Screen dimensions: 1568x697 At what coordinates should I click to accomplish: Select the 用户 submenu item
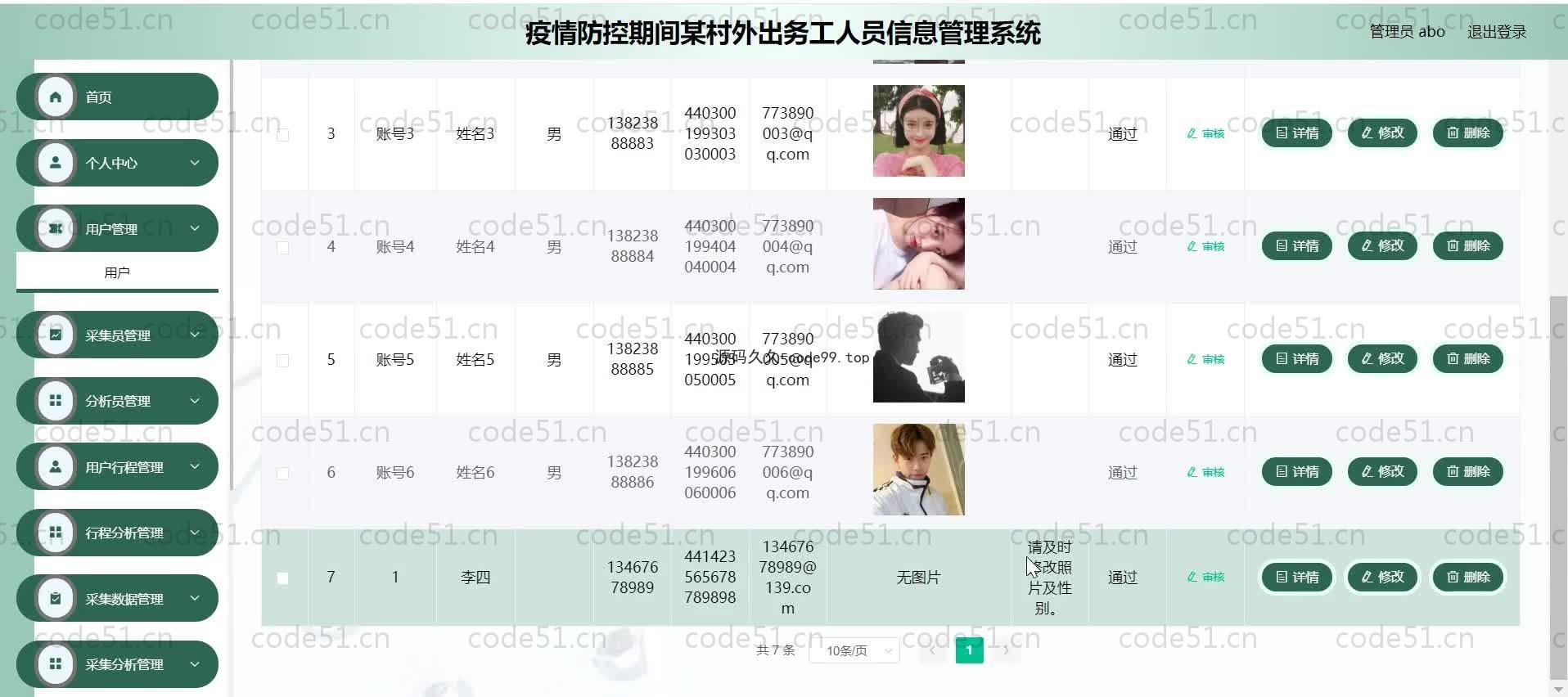coord(117,272)
